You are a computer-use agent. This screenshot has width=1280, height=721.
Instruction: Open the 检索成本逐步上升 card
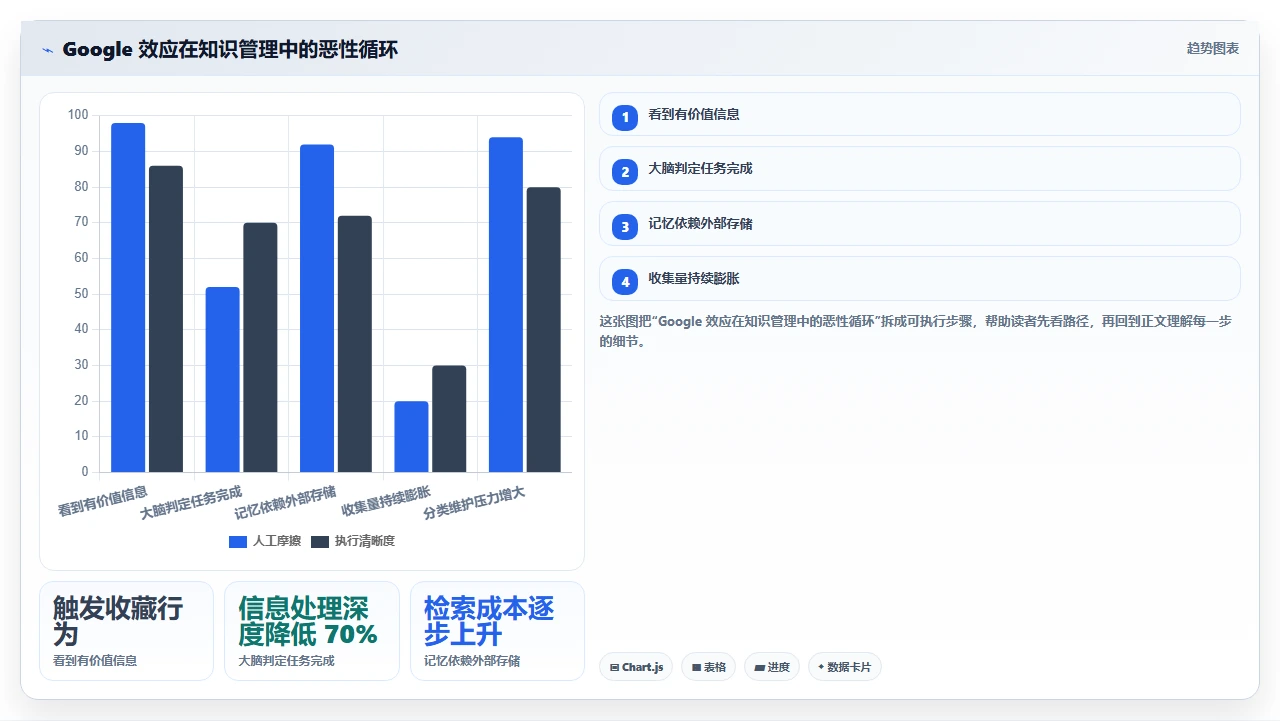click(x=497, y=631)
